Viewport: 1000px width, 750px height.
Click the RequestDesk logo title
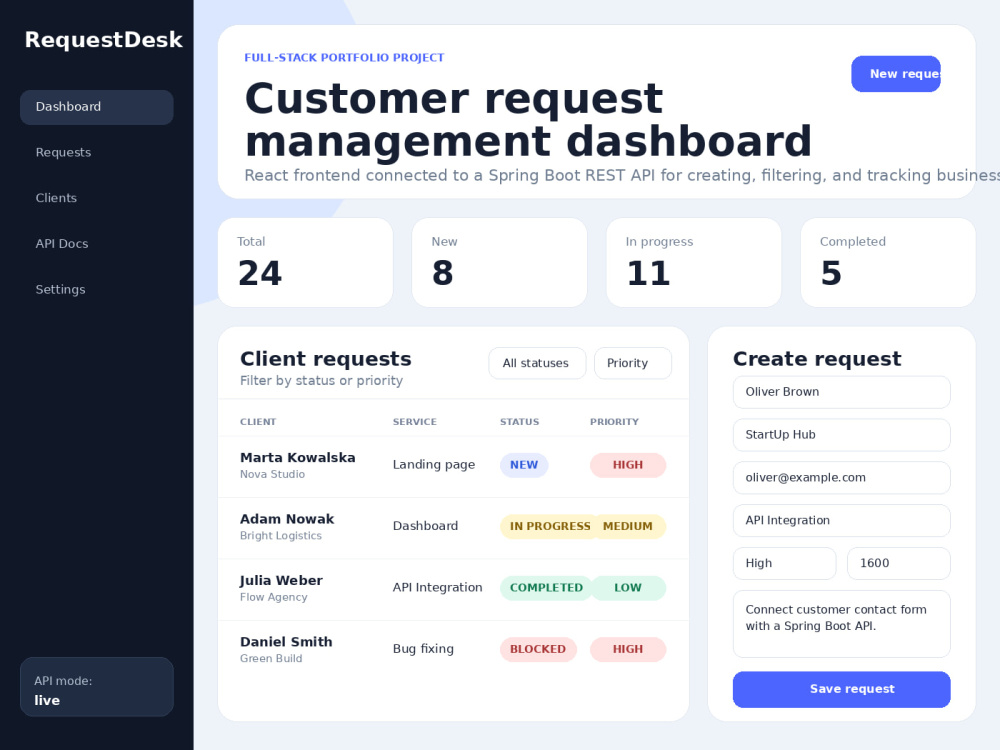[103, 40]
